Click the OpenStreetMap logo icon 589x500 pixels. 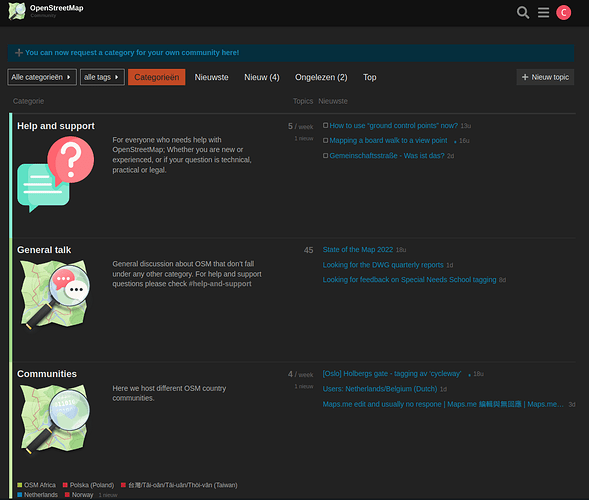click(x=17, y=11)
